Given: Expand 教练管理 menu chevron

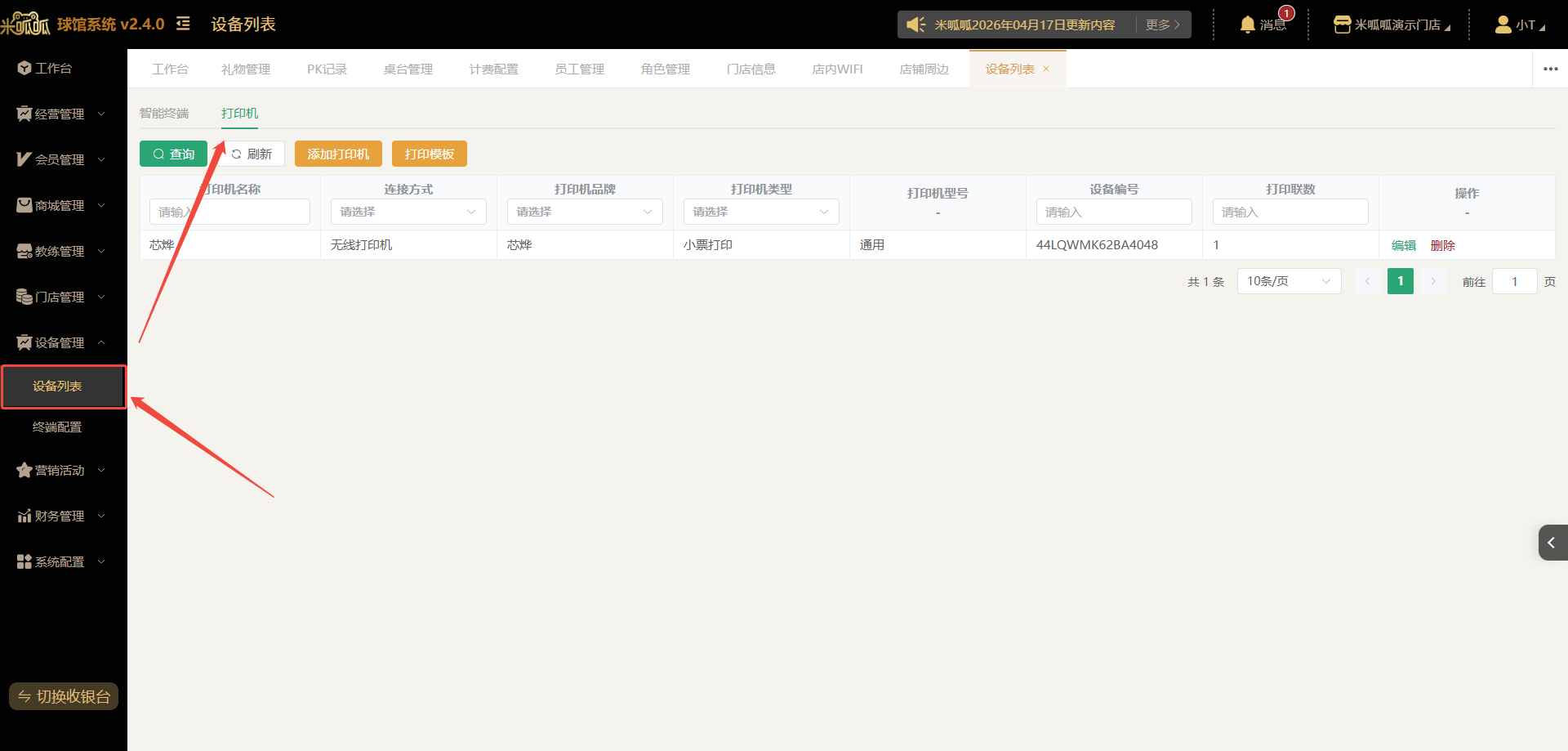Looking at the screenshot, I should [101, 251].
